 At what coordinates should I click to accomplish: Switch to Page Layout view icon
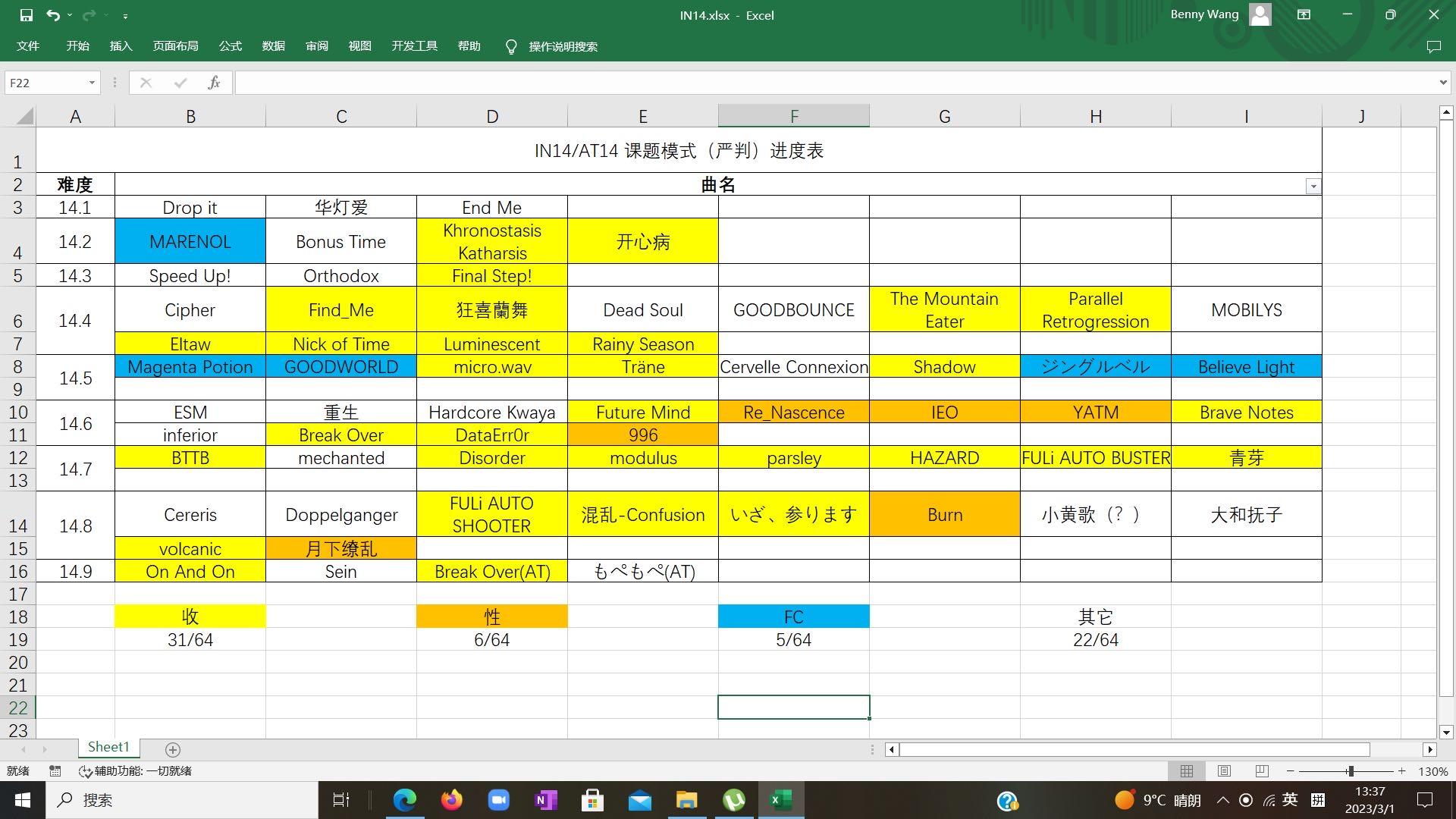(1224, 771)
